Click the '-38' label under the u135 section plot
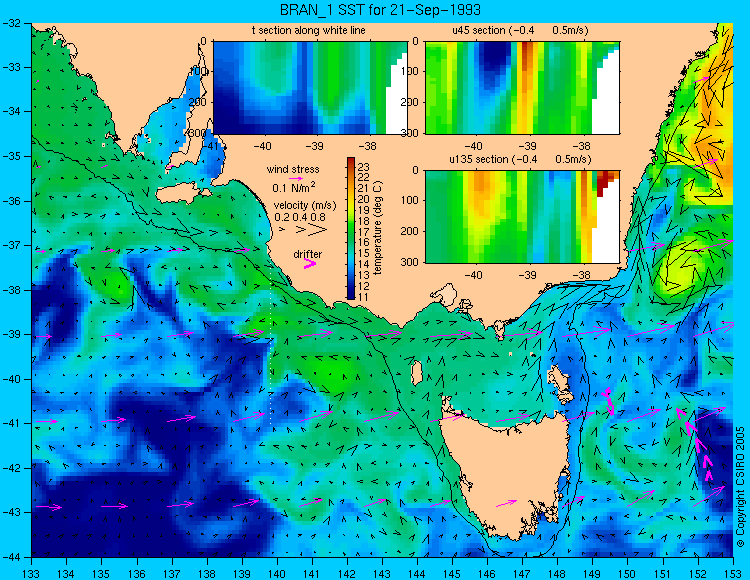This screenshot has height=580, width=750. (x=581, y=275)
